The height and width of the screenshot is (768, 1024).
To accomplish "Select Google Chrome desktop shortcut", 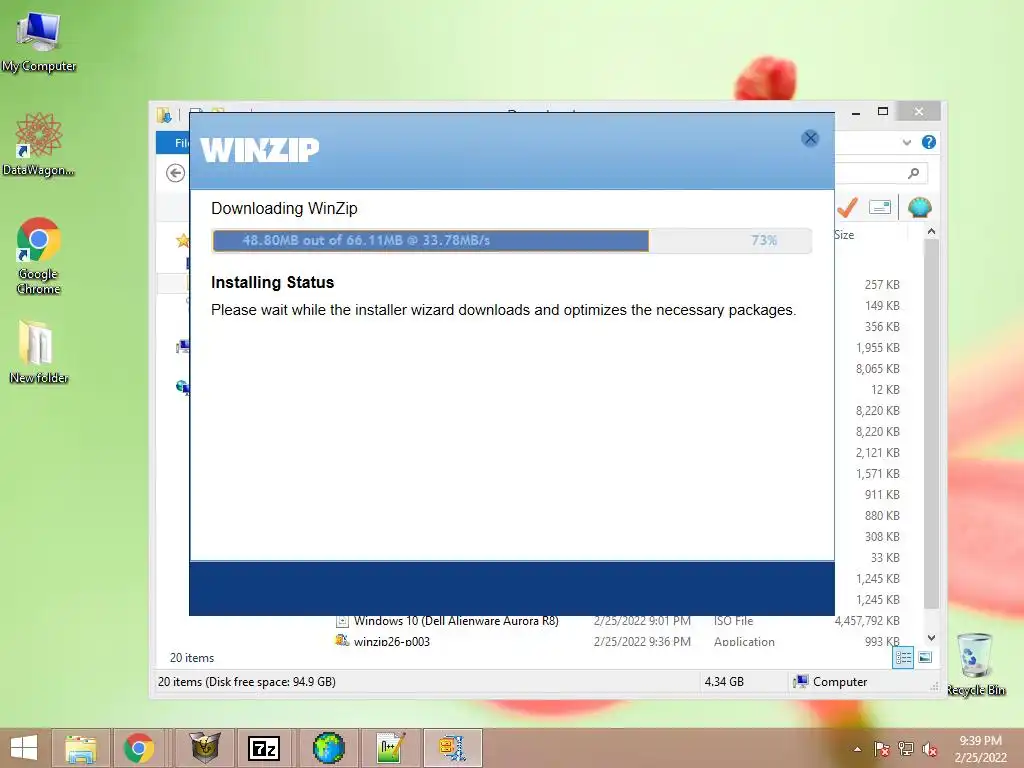I will click(x=39, y=255).
